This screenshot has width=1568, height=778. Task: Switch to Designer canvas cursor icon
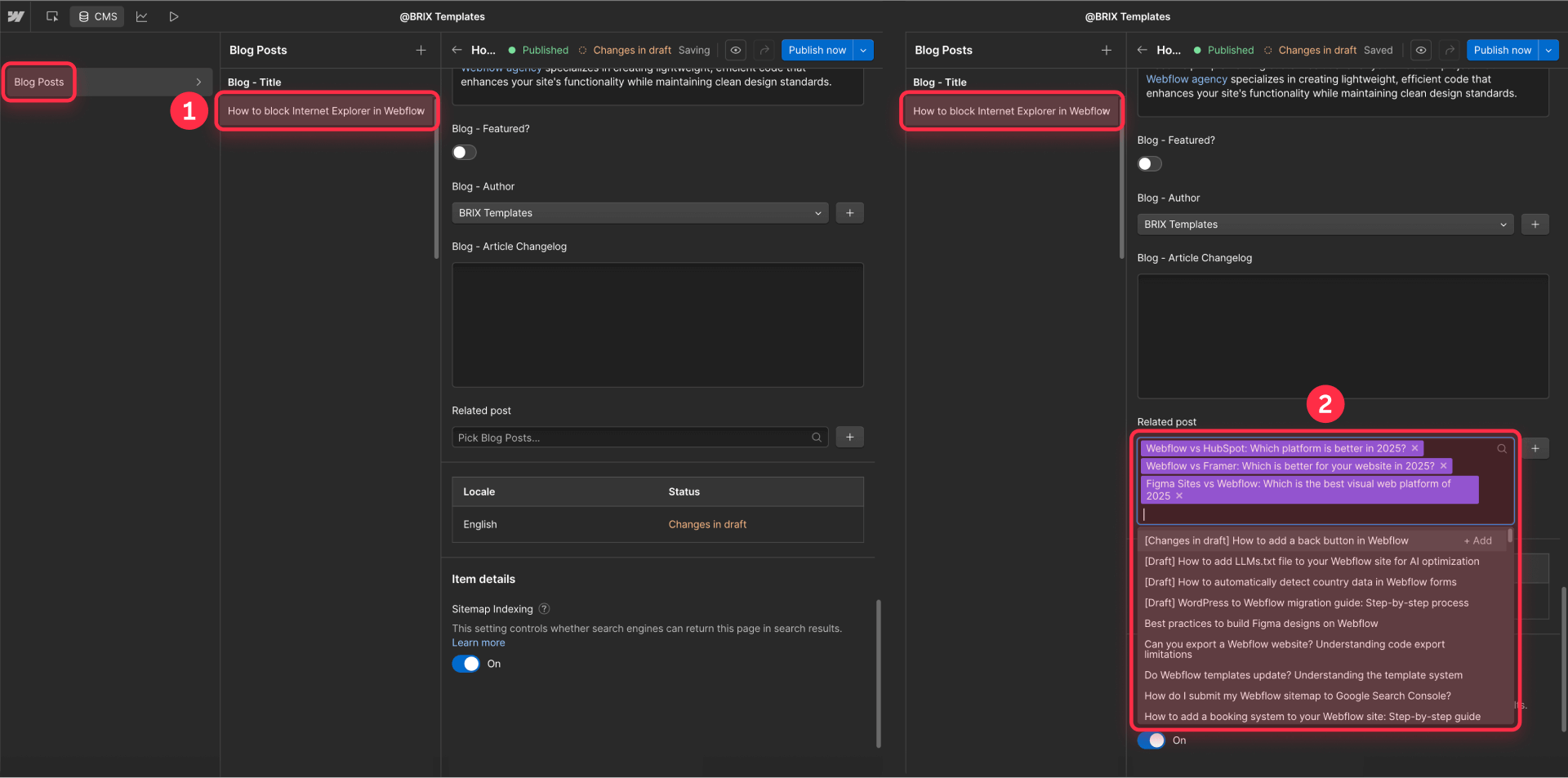tap(52, 16)
